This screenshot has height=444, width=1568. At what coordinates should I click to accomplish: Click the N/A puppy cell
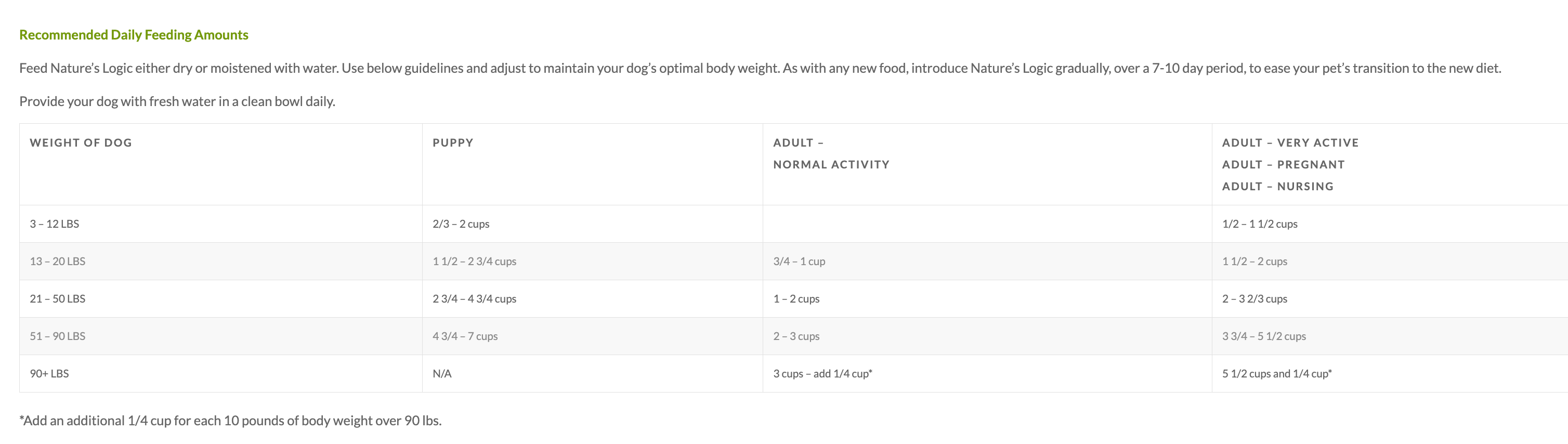pos(442,373)
